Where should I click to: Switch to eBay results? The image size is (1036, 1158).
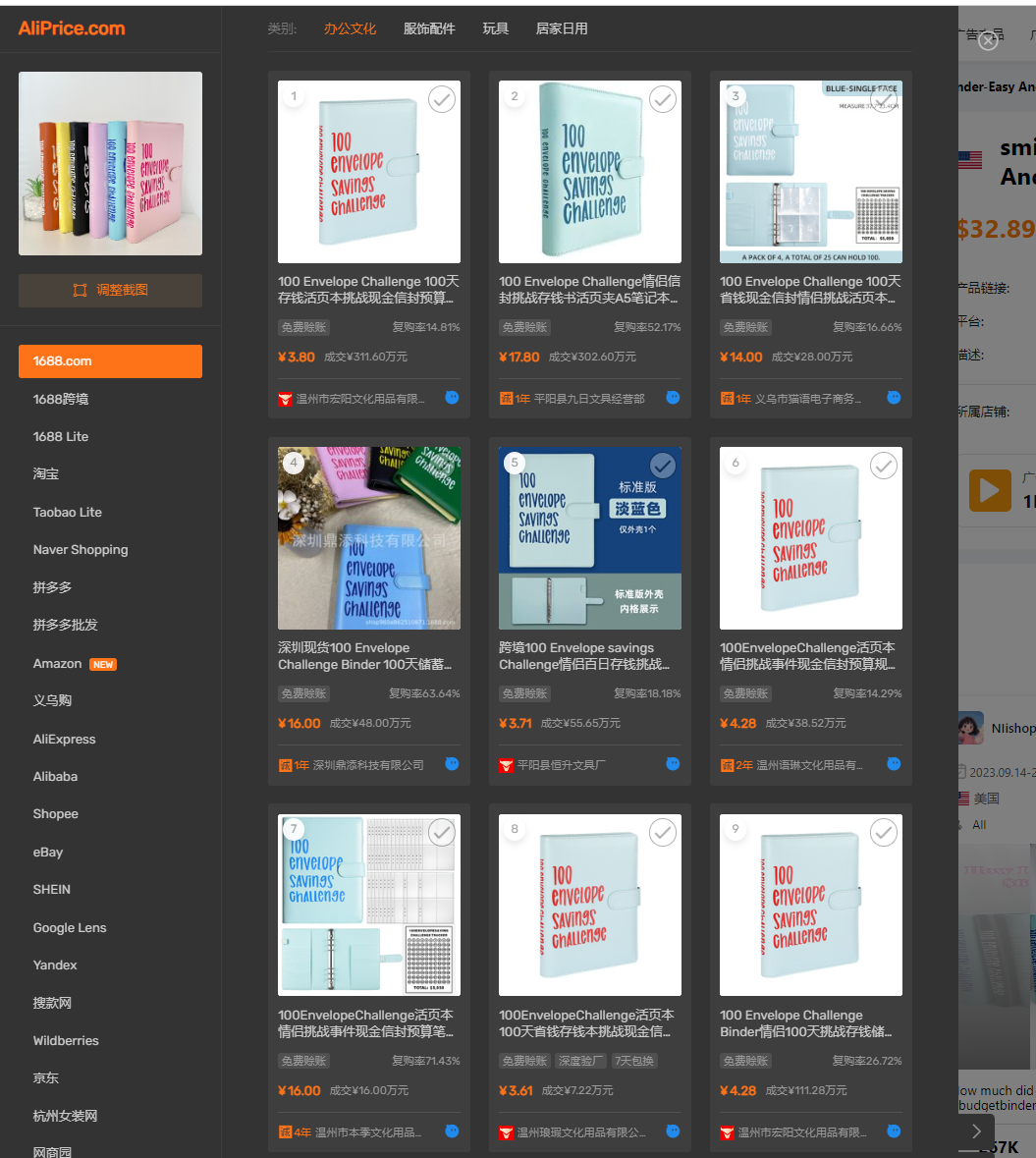coord(48,852)
